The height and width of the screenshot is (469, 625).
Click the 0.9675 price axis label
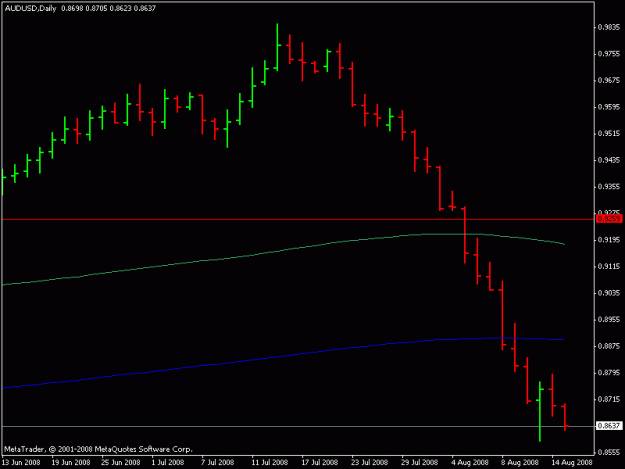tap(609, 80)
